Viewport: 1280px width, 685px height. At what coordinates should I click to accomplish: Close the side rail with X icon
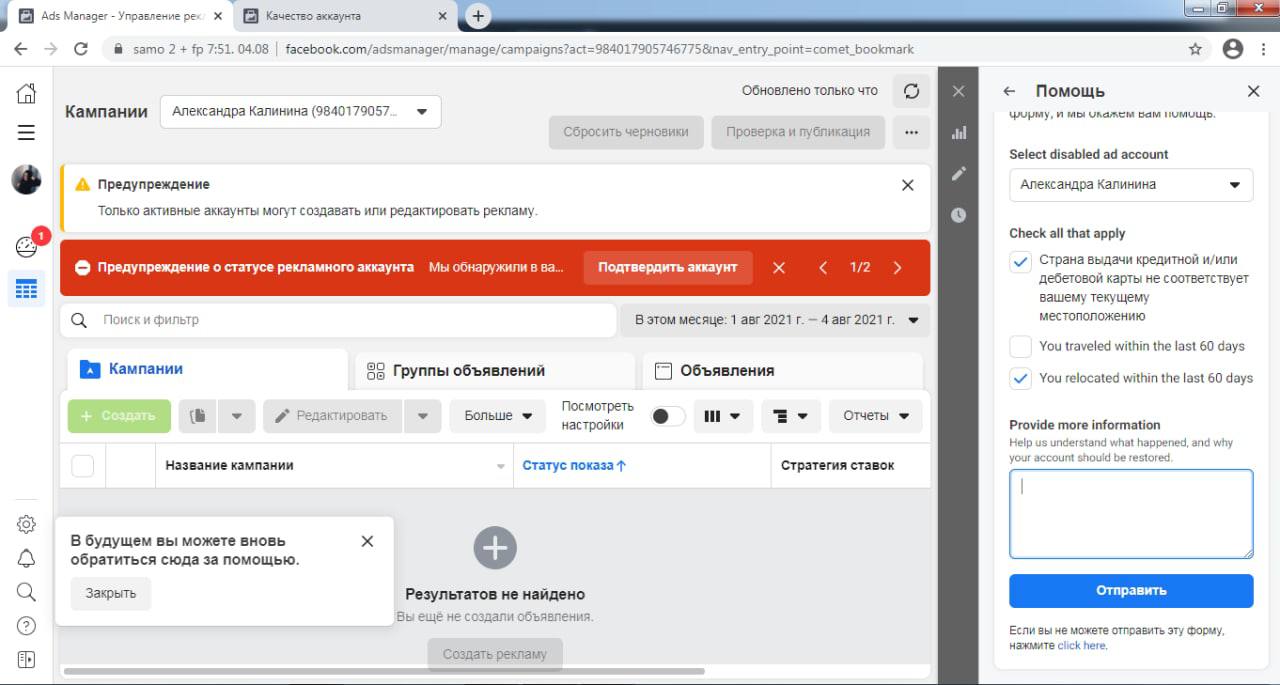tap(958, 91)
